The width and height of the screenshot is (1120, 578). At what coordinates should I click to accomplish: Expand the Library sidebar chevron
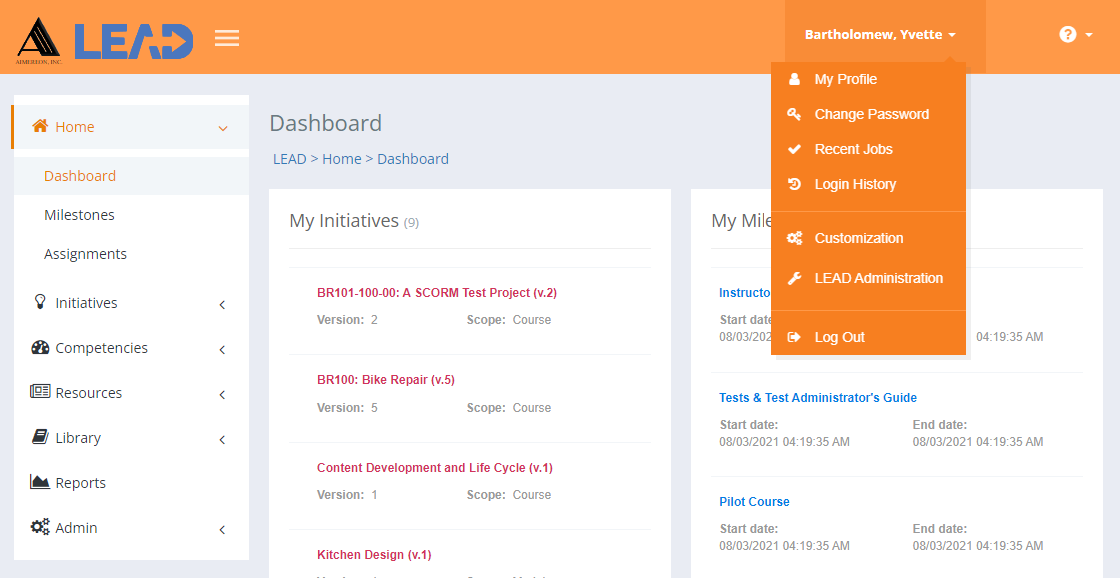point(222,440)
